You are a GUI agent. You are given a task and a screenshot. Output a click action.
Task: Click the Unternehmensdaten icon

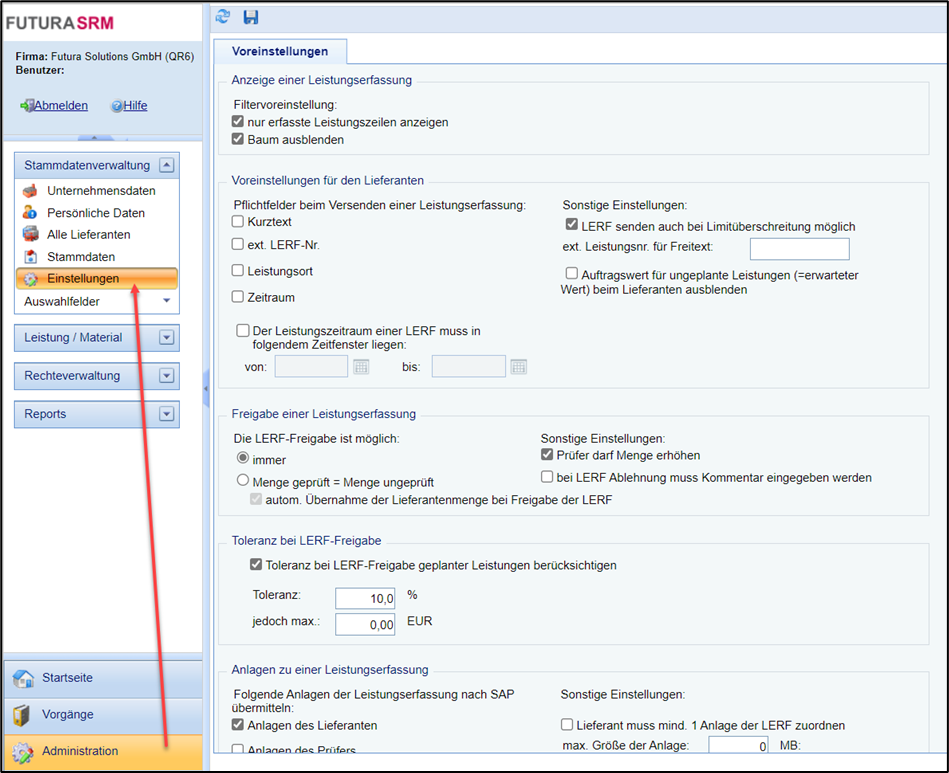point(30,191)
